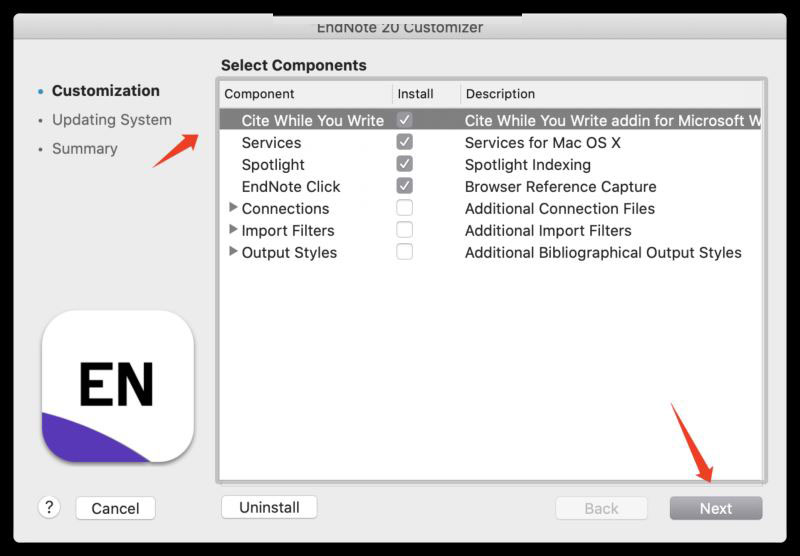Select the Updating System step
The width and height of the screenshot is (800, 556).
(112, 120)
